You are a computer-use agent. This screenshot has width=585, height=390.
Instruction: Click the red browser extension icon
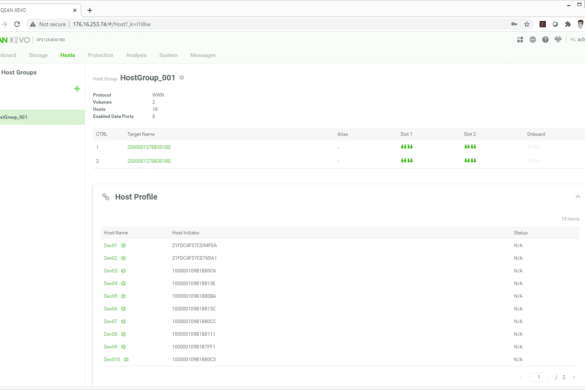click(x=543, y=24)
